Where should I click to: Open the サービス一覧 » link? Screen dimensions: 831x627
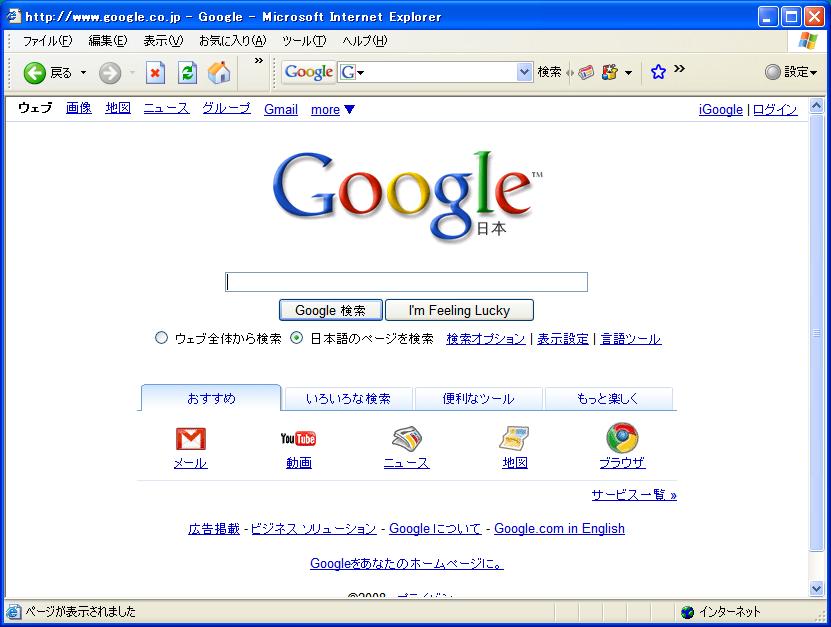634,494
